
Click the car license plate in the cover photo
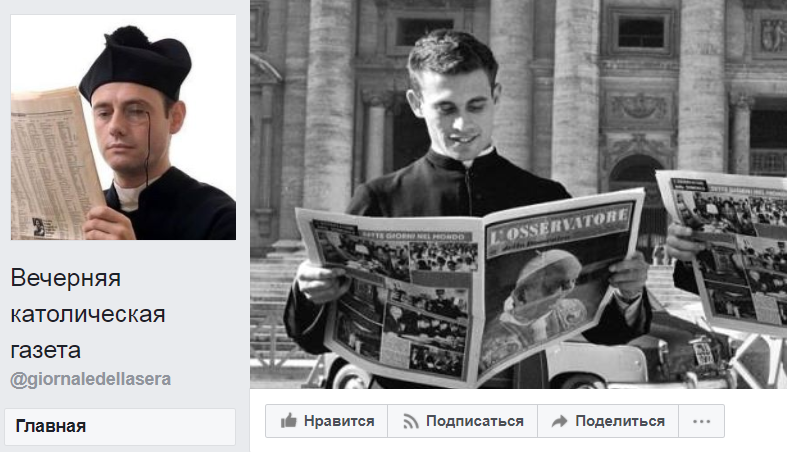click(704, 351)
